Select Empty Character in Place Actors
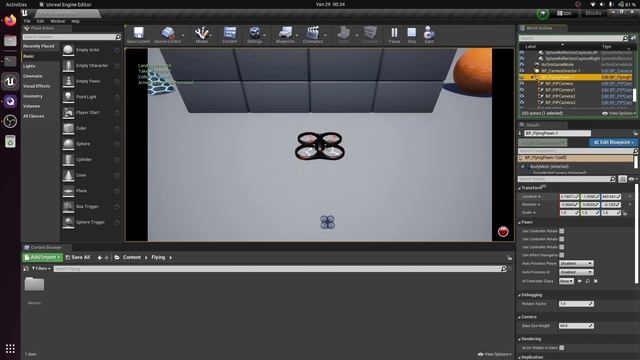Screen dimensions: 640x360 [x=91, y=65]
